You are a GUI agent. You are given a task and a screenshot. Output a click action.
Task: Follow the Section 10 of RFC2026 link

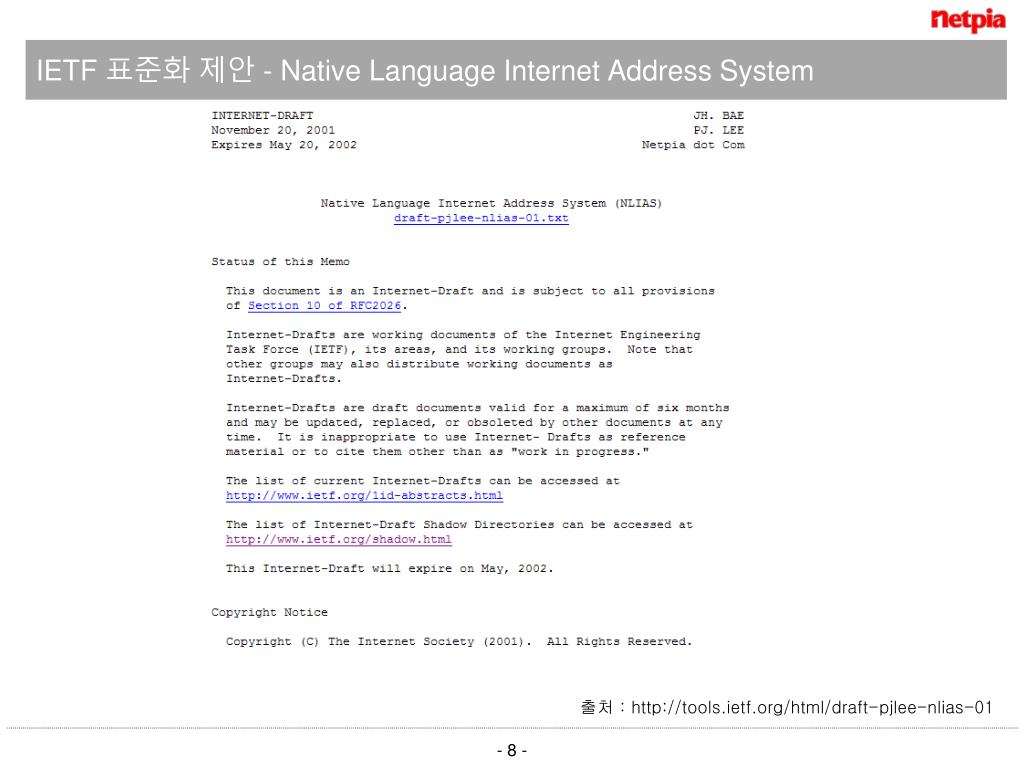pos(325,306)
